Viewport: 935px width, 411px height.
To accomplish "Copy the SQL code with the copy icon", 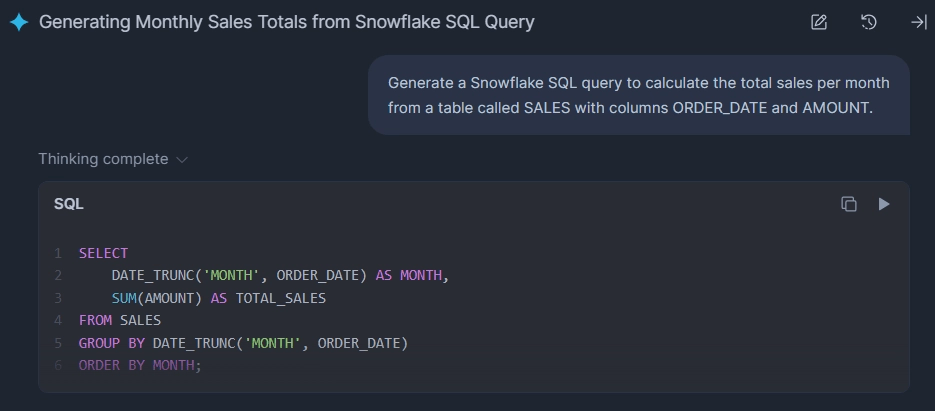I will tap(849, 204).
